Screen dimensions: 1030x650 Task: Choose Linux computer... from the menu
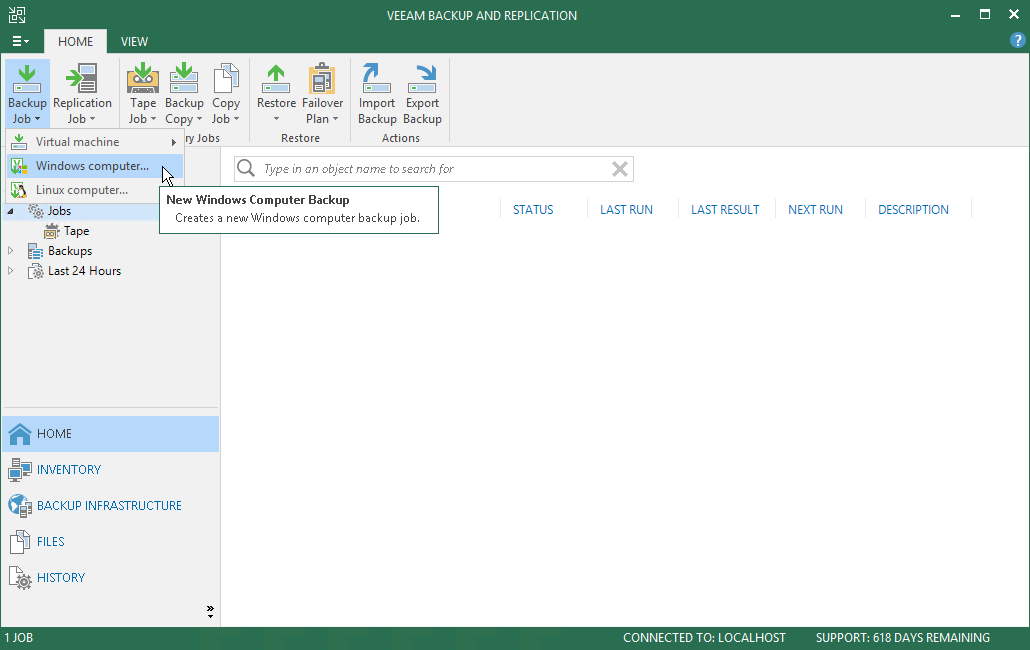[x=95, y=190]
